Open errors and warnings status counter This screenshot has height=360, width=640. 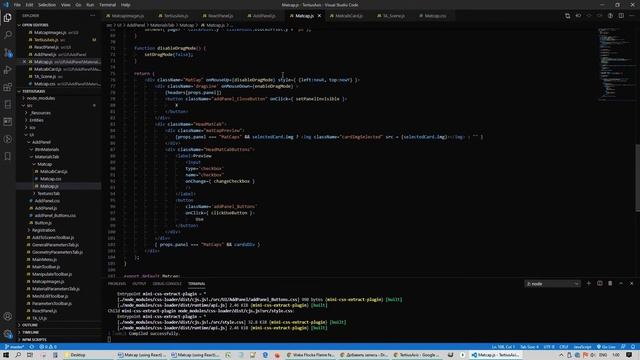coord(48,347)
